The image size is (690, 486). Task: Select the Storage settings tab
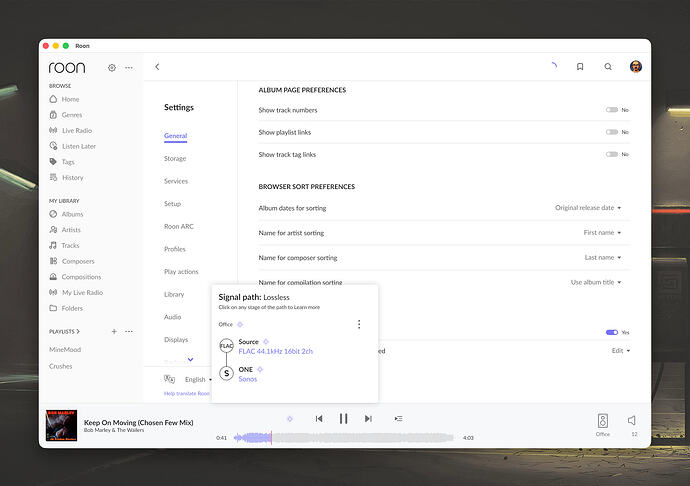[175, 158]
